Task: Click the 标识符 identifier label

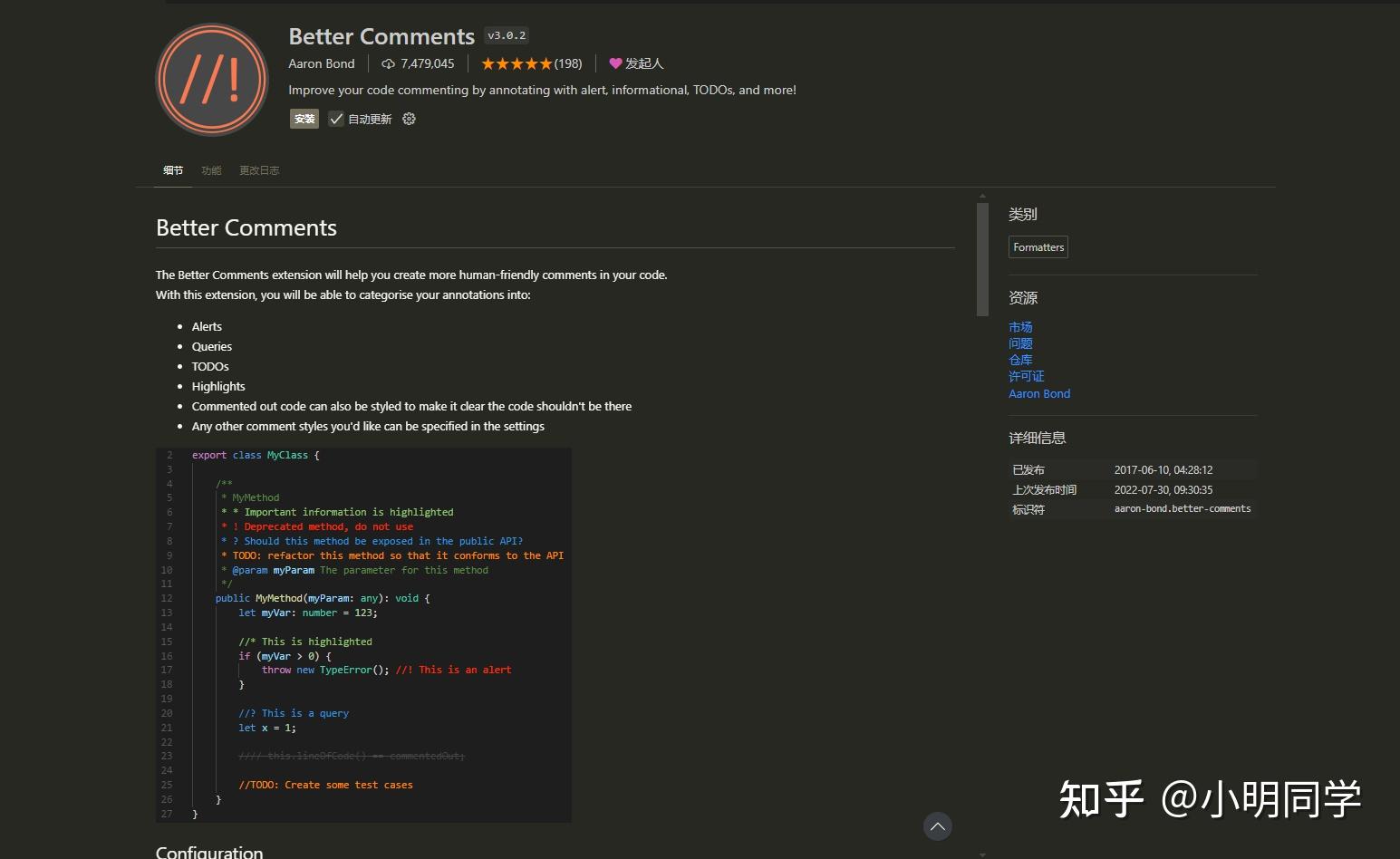Action: pos(1028,509)
